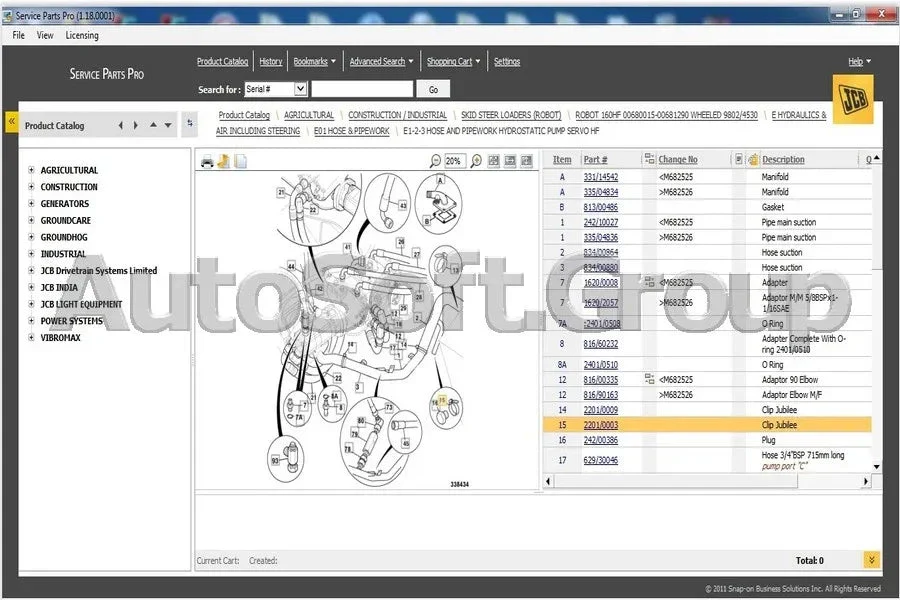900x600 pixels.
Task: Click the JCB logo
Action: 853,99
